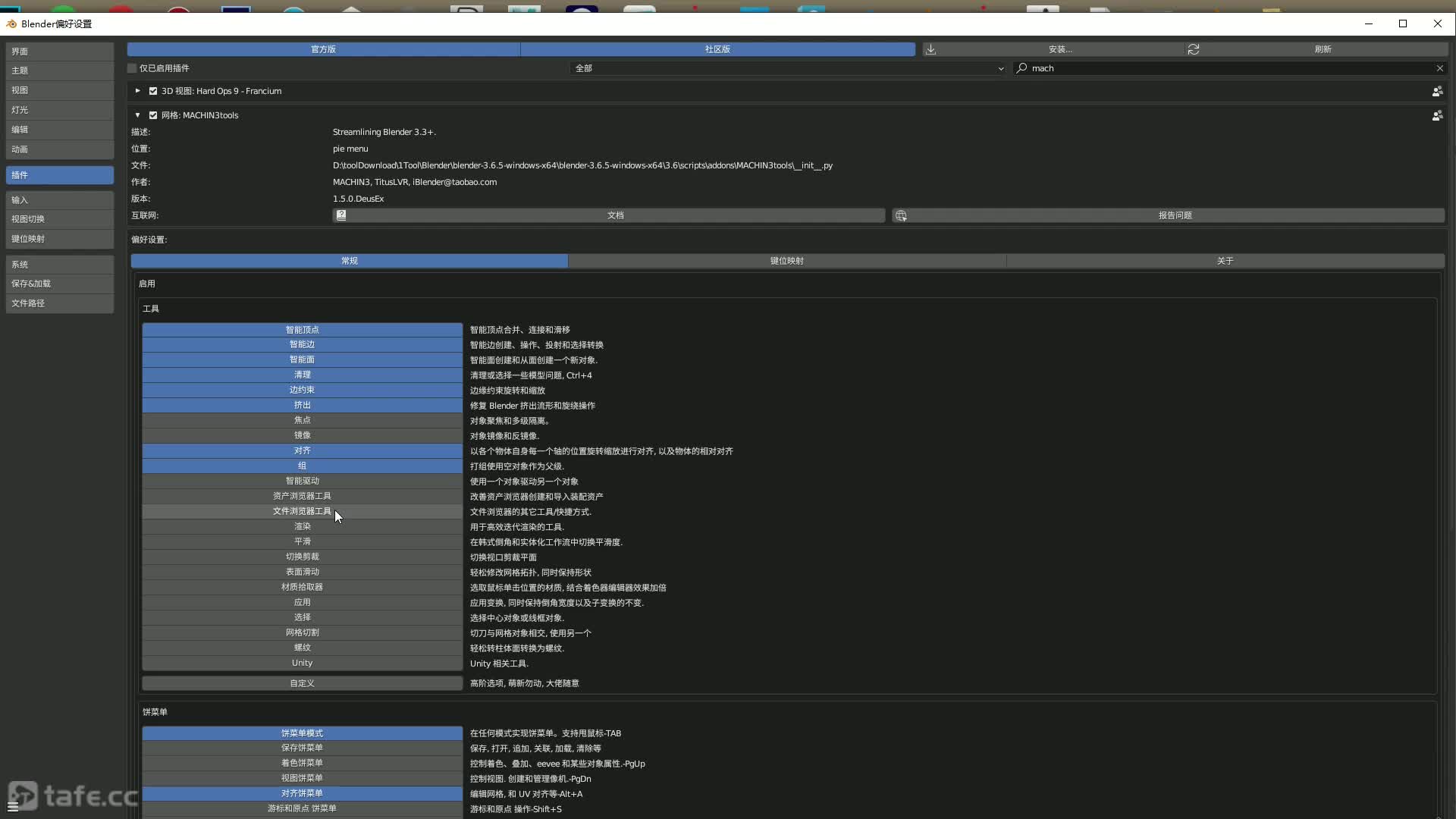Open the 主题 sidebar section
1456x819 pixels.
(60, 71)
